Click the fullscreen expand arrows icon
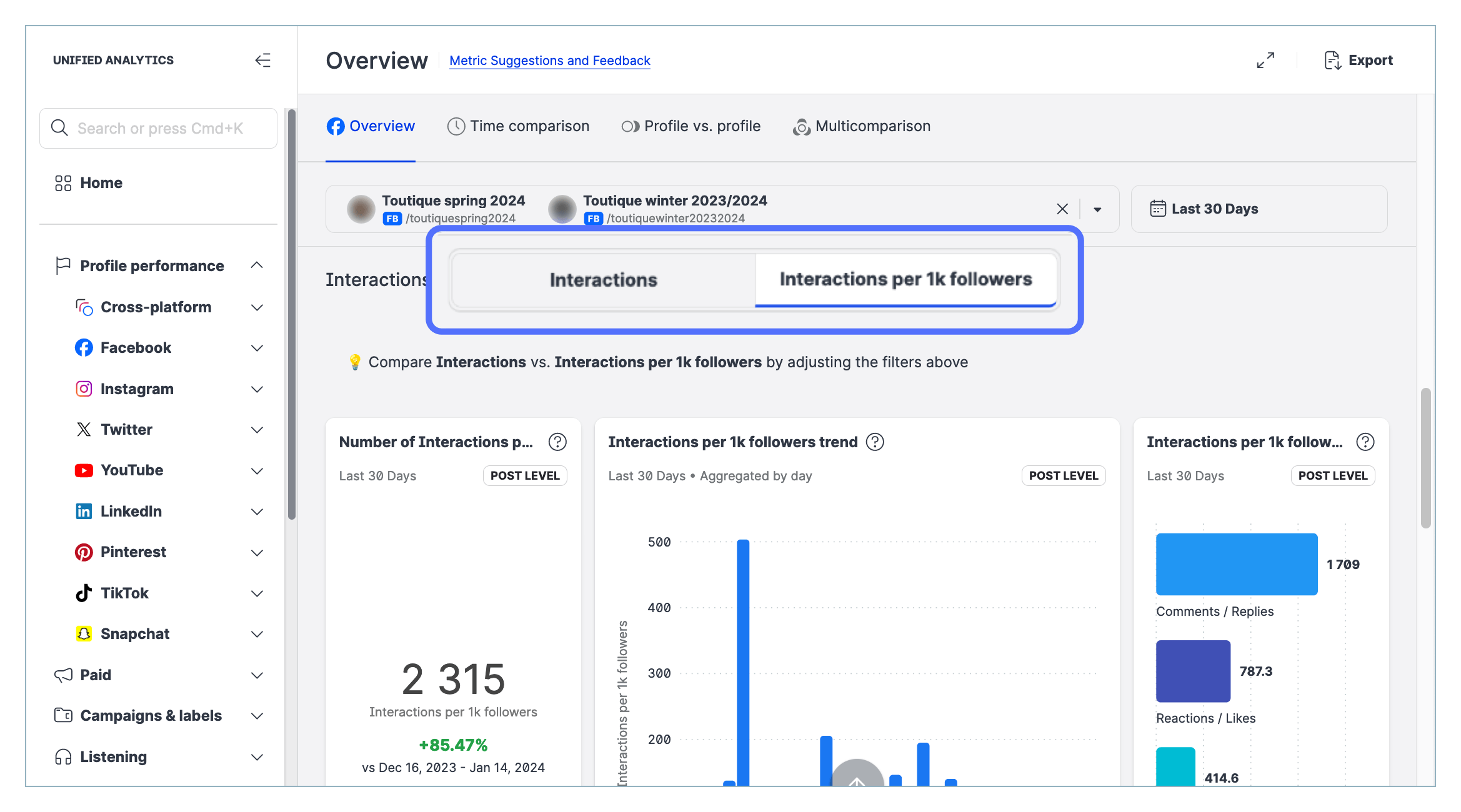This screenshot has width=1461, height=812. tap(1265, 60)
